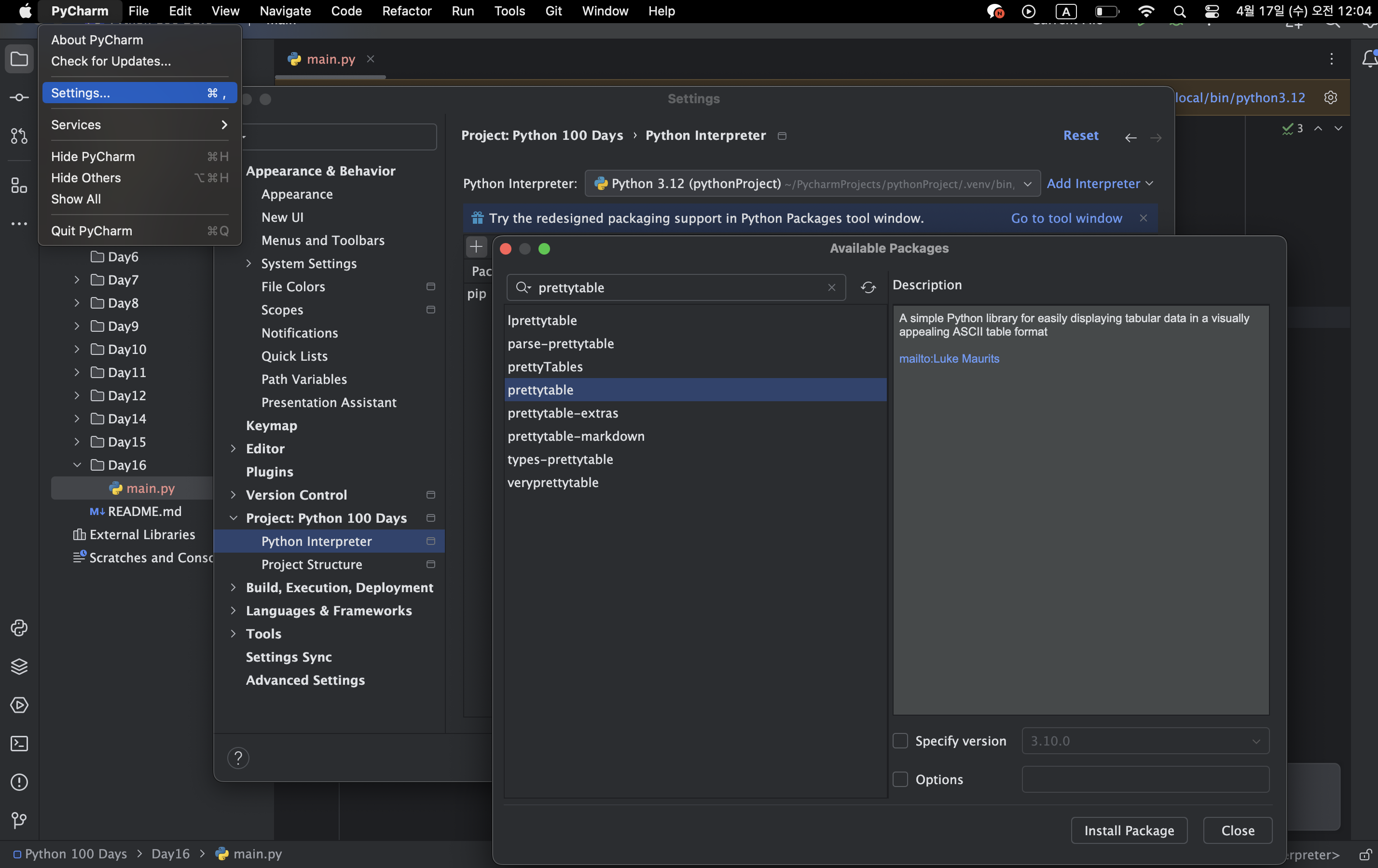Open the Commit tool window icon

pos(19,98)
